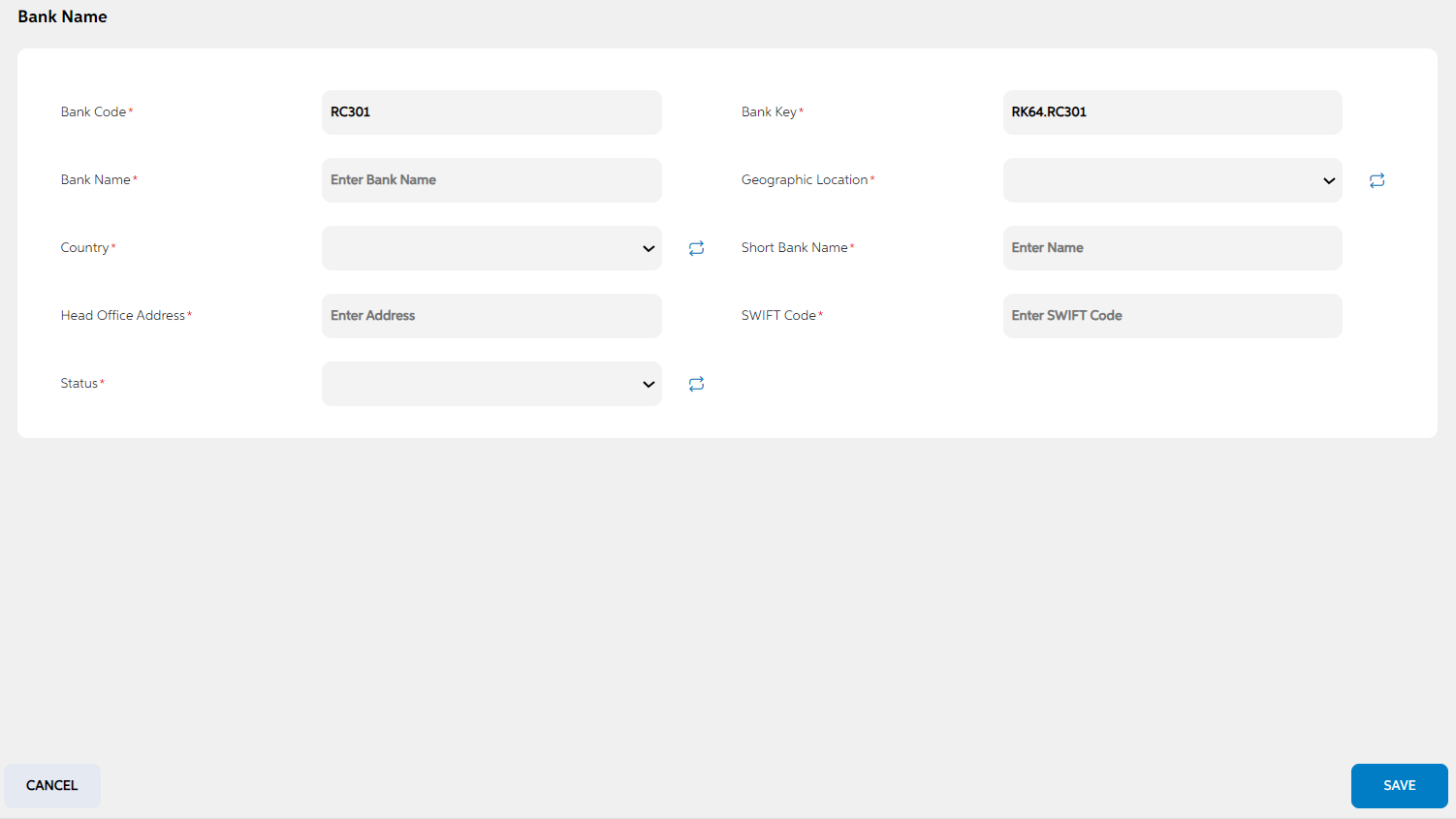Focus the Head Office Address field

pyautogui.click(x=491, y=316)
